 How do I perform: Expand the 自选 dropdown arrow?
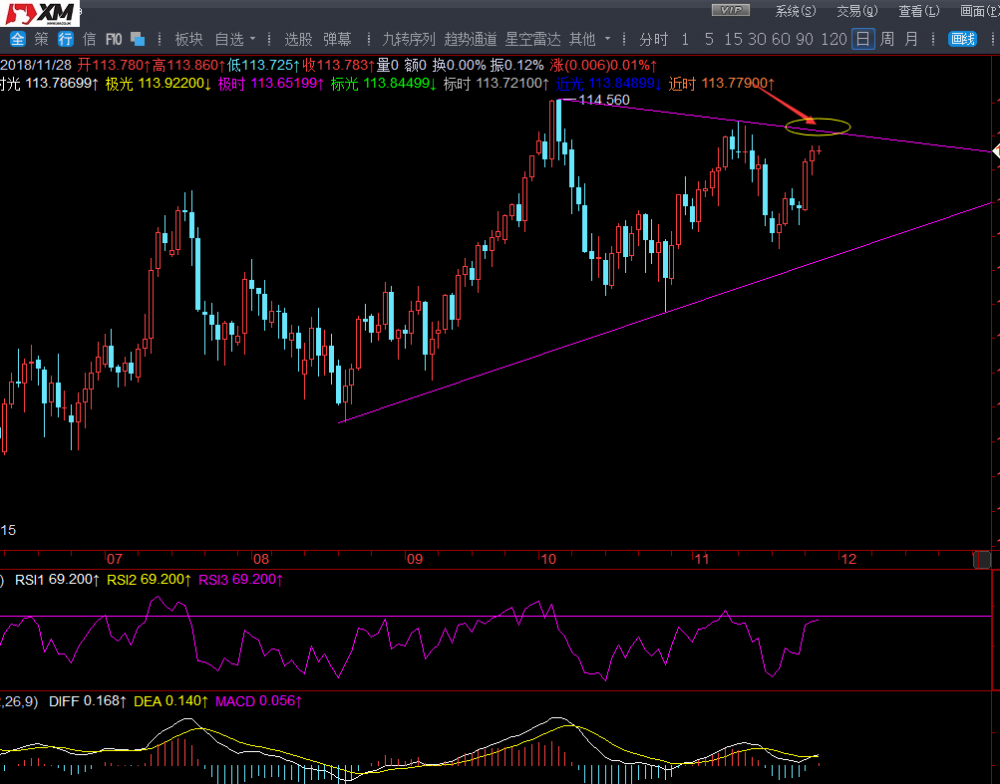point(253,40)
